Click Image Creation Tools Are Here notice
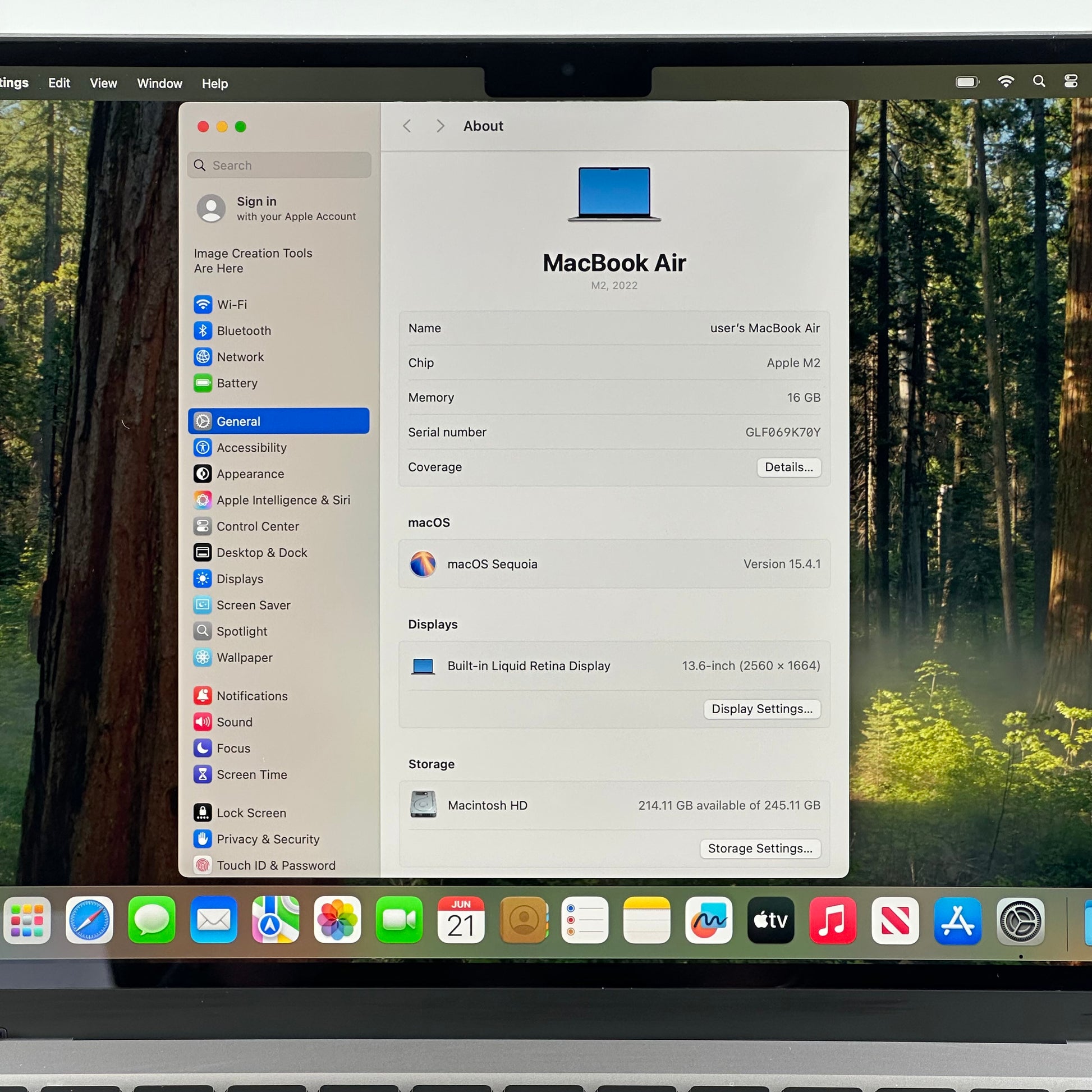This screenshot has height=1092, width=1092. tap(253, 260)
